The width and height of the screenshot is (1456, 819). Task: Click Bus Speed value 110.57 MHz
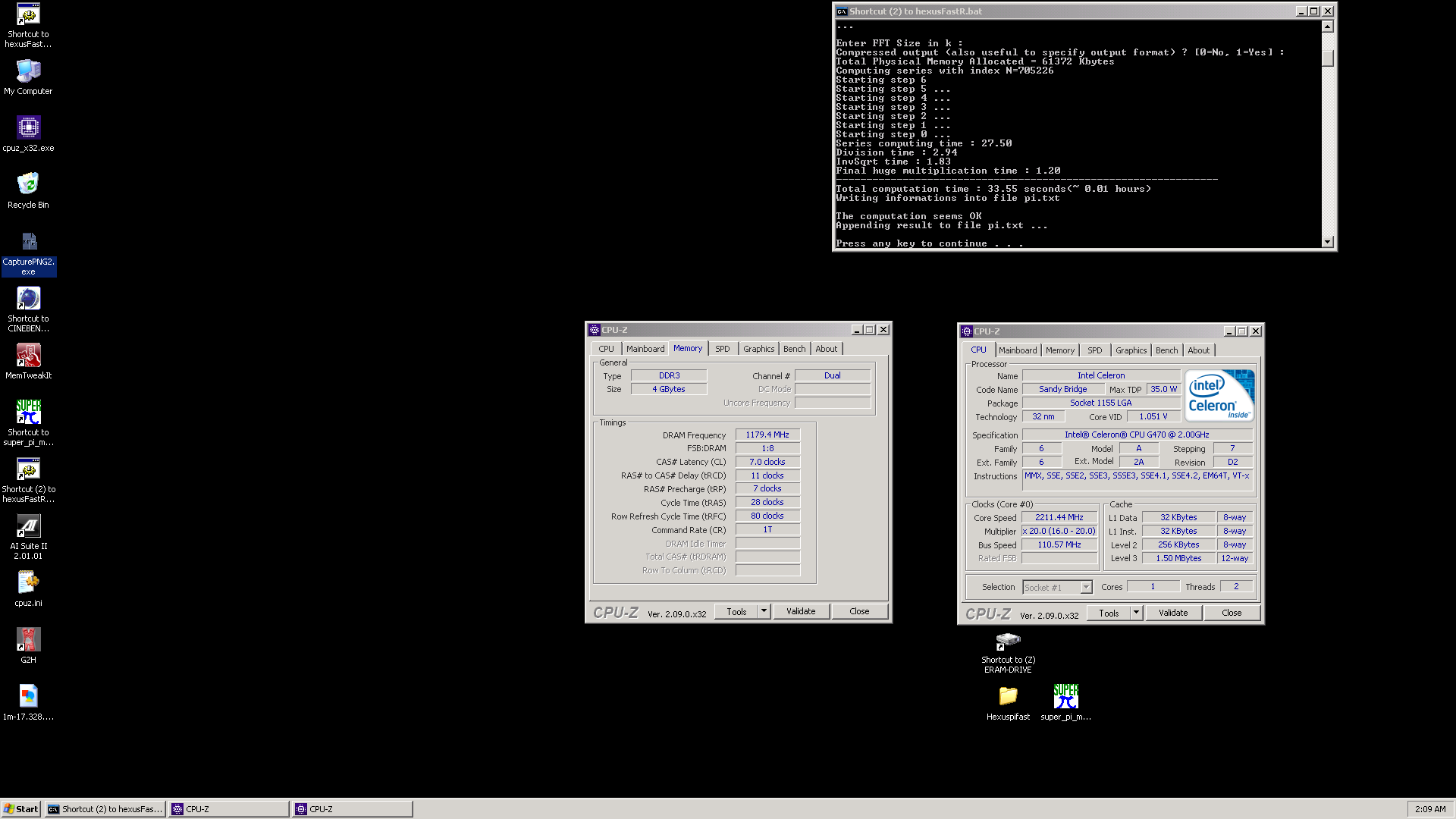tap(1059, 544)
